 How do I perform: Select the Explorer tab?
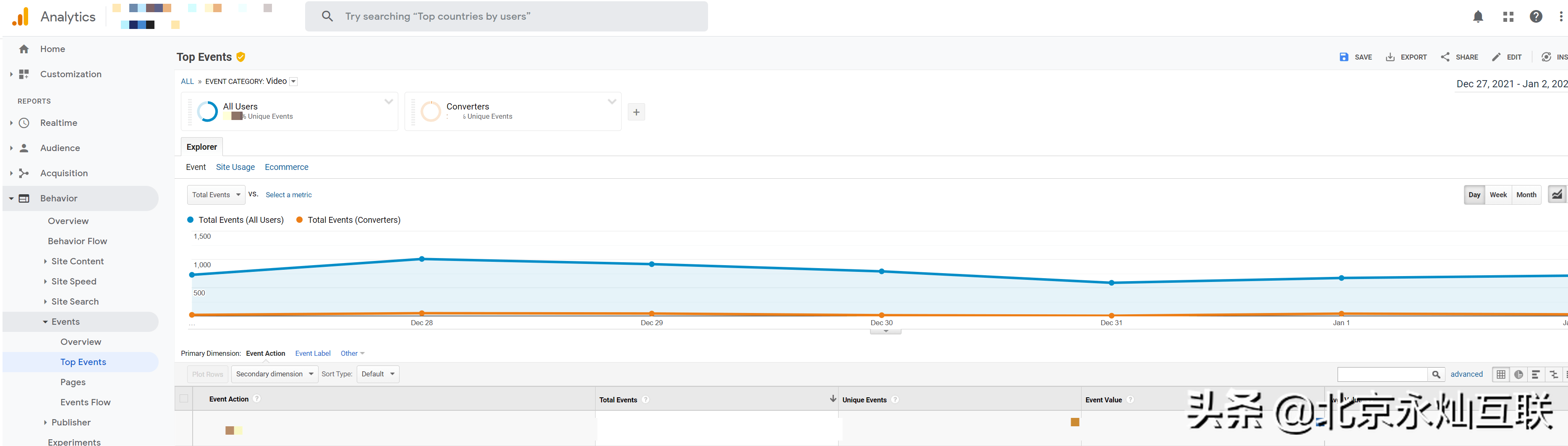201,146
